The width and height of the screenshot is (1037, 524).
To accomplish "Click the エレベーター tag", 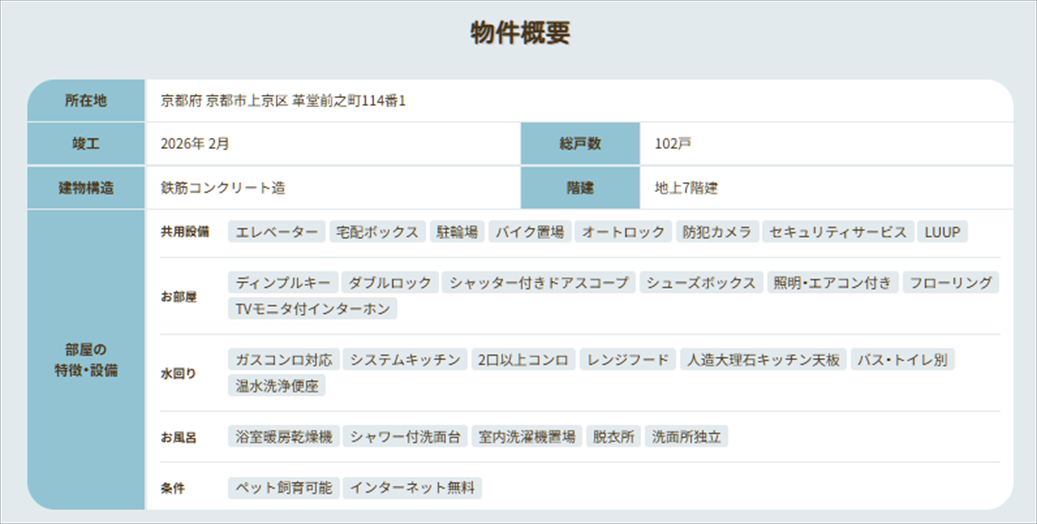I will (276, 232).
